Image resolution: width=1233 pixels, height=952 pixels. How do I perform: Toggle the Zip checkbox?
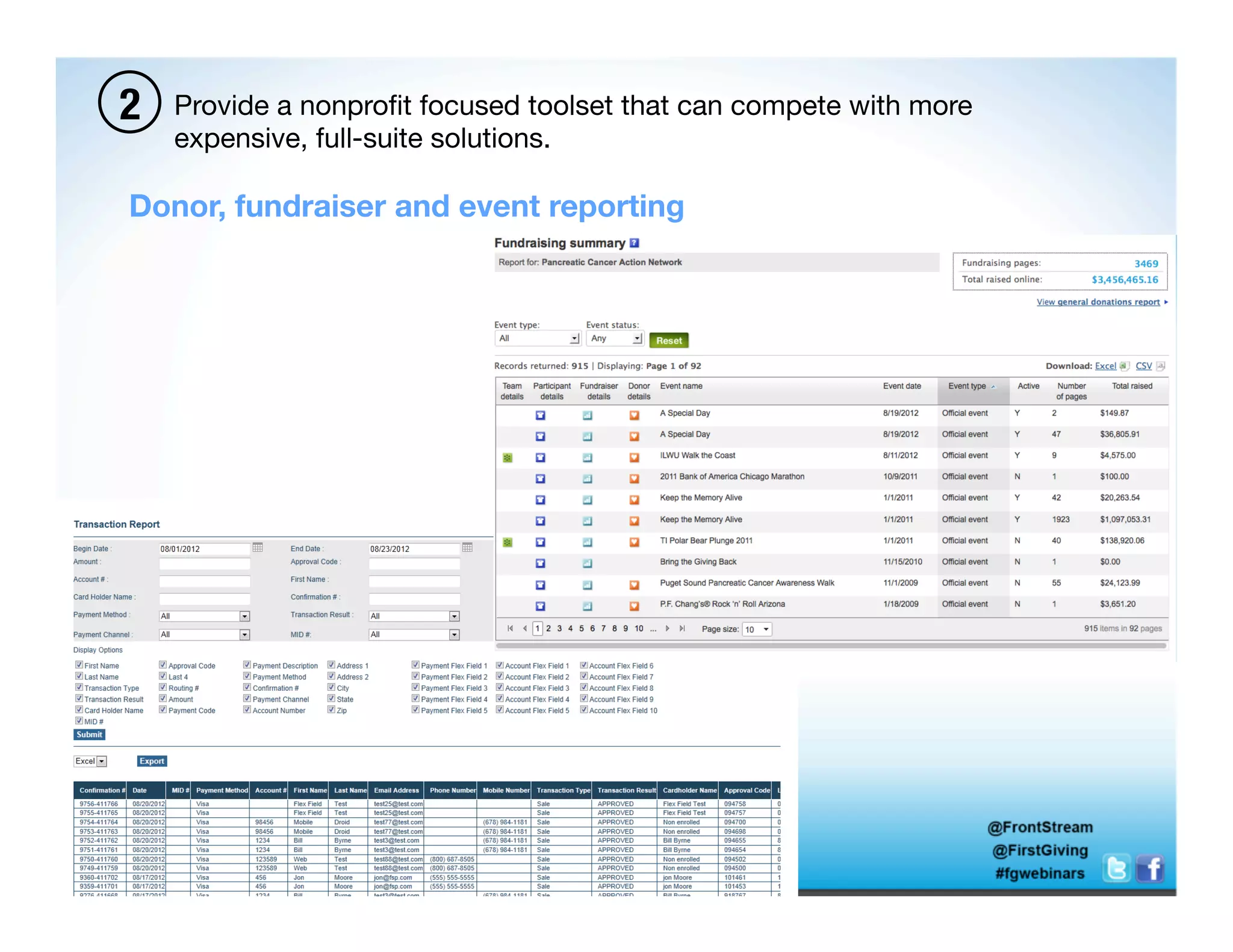click(331, 709)
